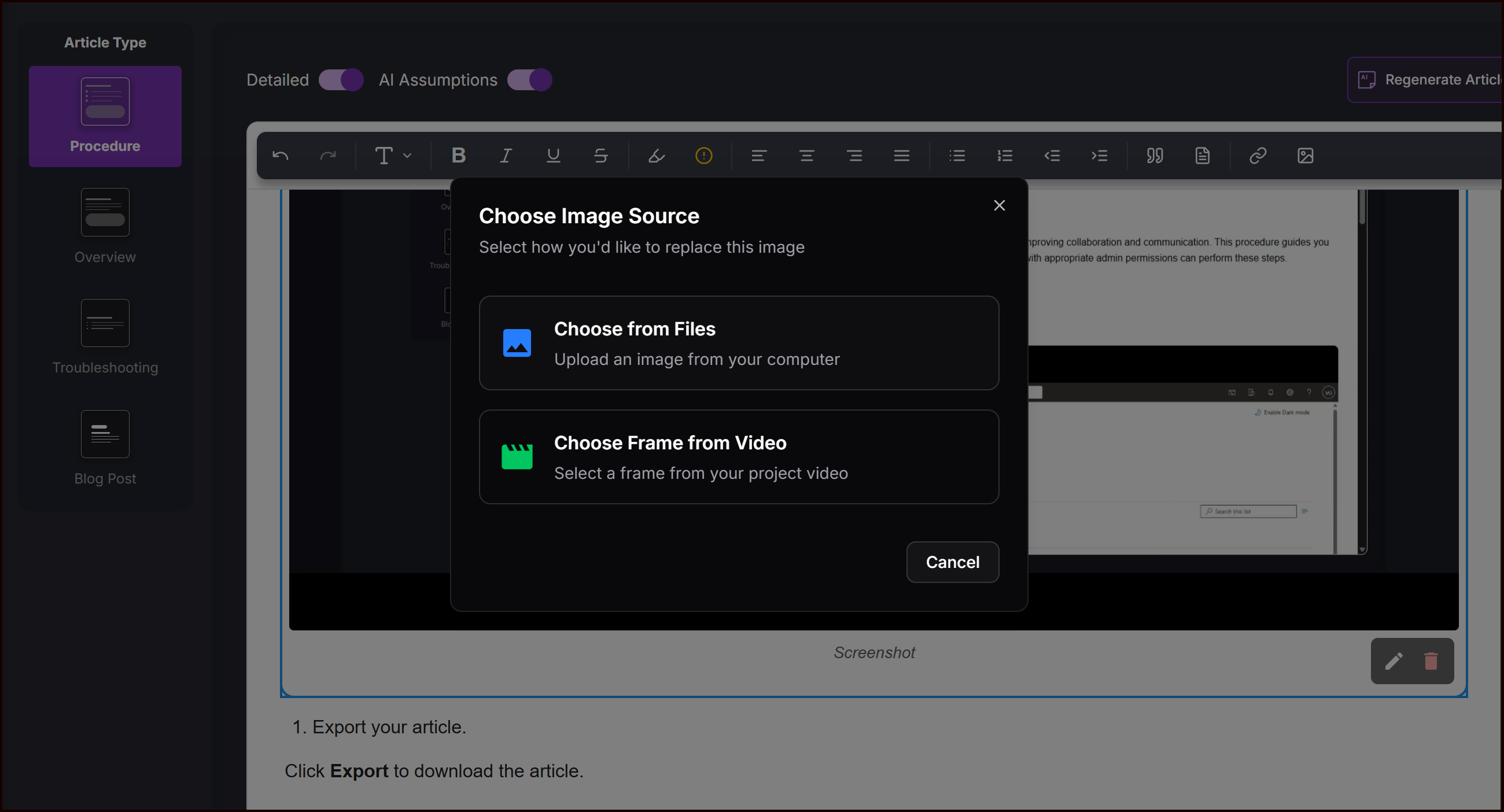Click the blockquote icon in toolbar
The image size is (1504, 812).
1154,156
